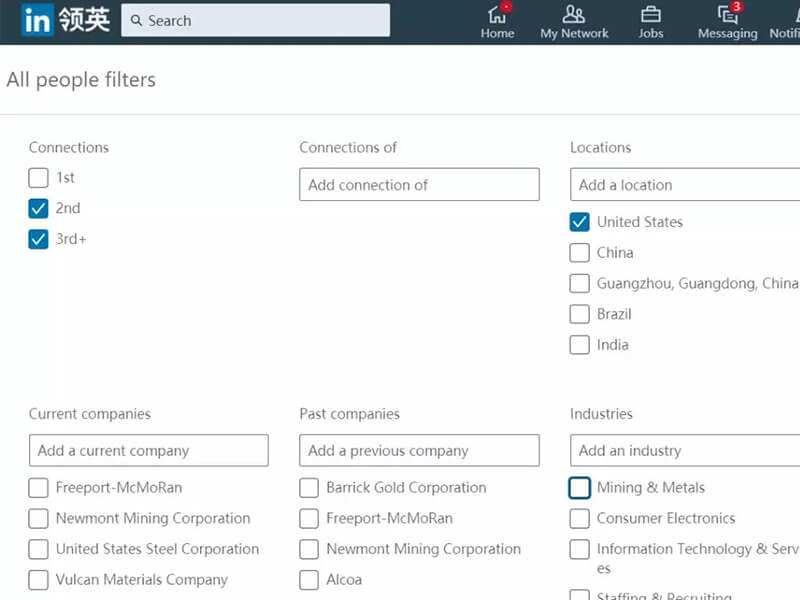Image resolution: width=800 pixels, height=600 pixels.
Task: Open the Home icon in navbar
Action: [497, 15]
